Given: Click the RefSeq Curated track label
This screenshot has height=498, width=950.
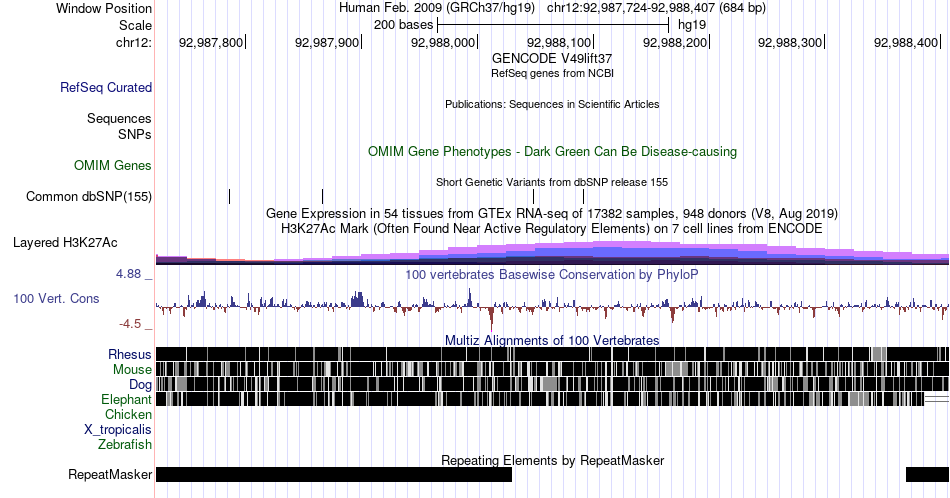Looking at the screenshot, I should (x=106, y=87).
